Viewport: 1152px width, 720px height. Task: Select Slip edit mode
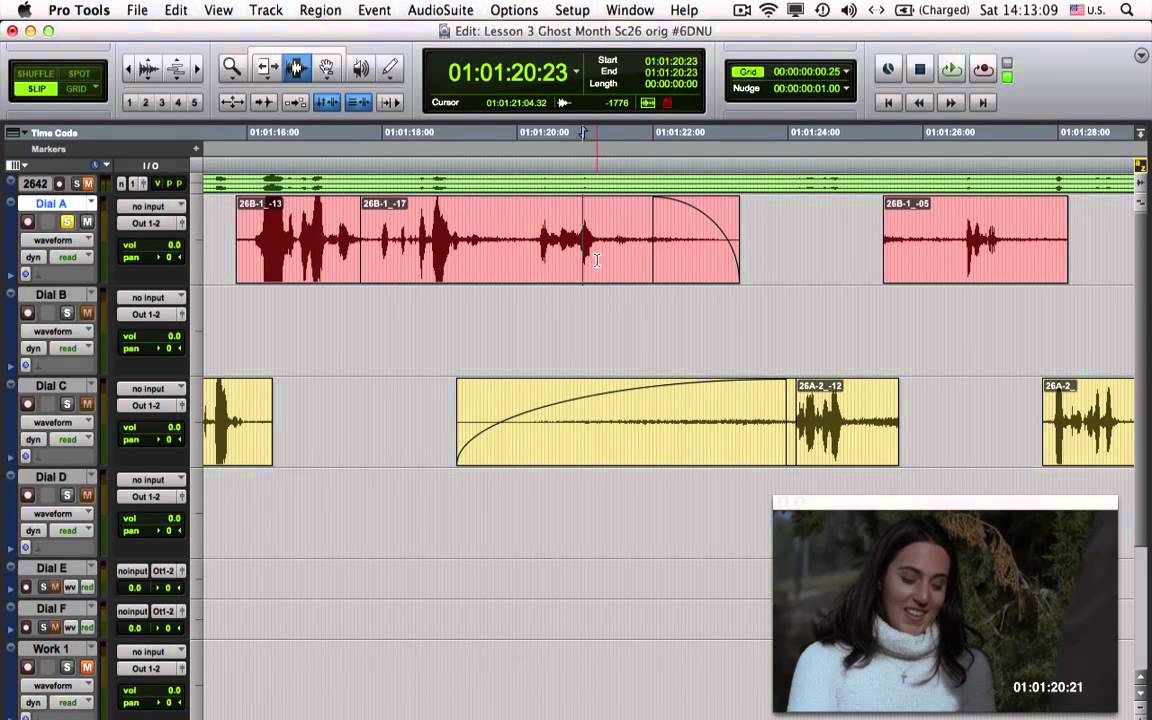click(x=36, y=88)
